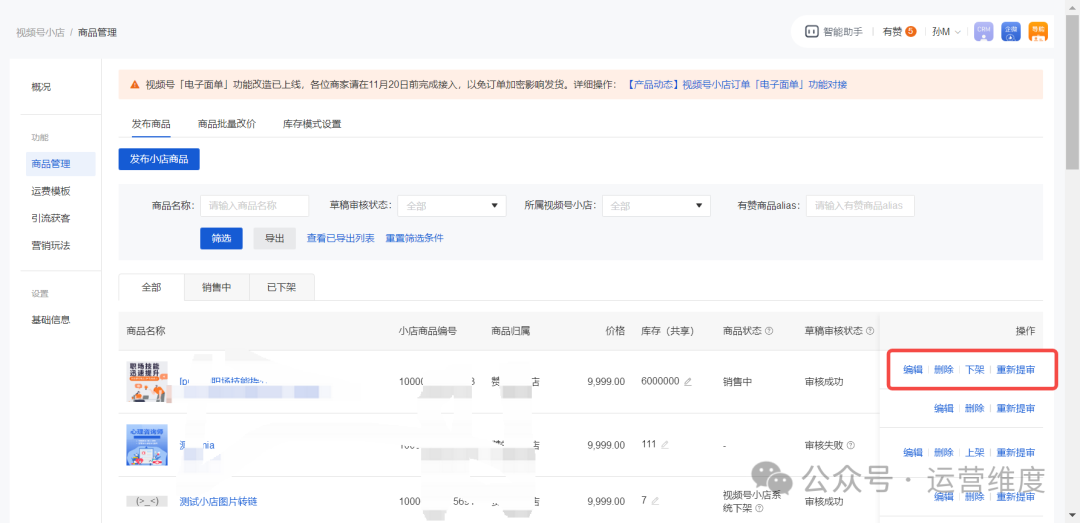Viewport: 1080px width, 523px height.
Task: Switch to 发布商品 tab
Action: (x=151, y=124)
